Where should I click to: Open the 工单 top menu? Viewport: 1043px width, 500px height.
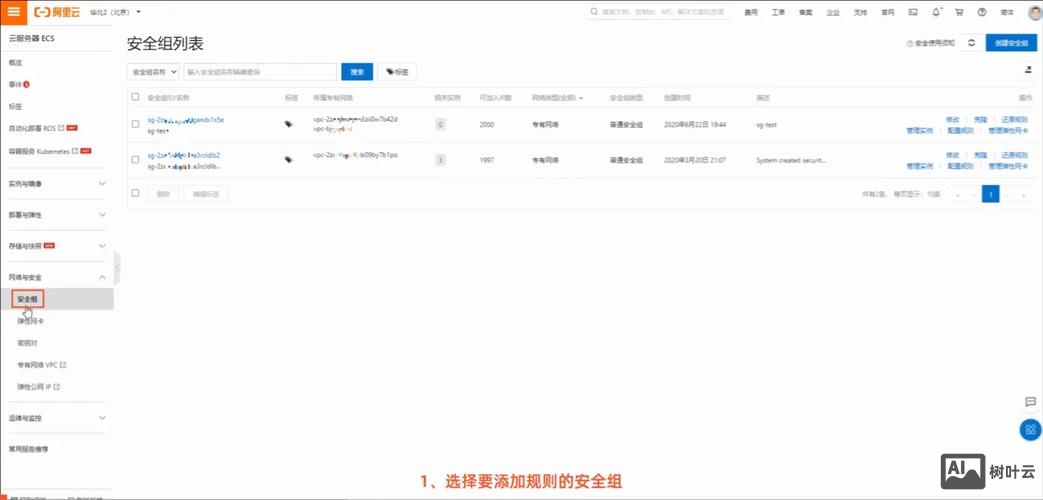tap(778, 12)
